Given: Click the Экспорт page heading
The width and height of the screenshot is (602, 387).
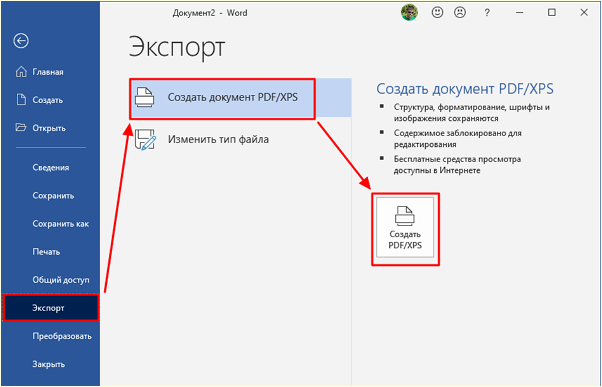Looking at the screenshot, I should pyautogui.click(x=177, y=48).
